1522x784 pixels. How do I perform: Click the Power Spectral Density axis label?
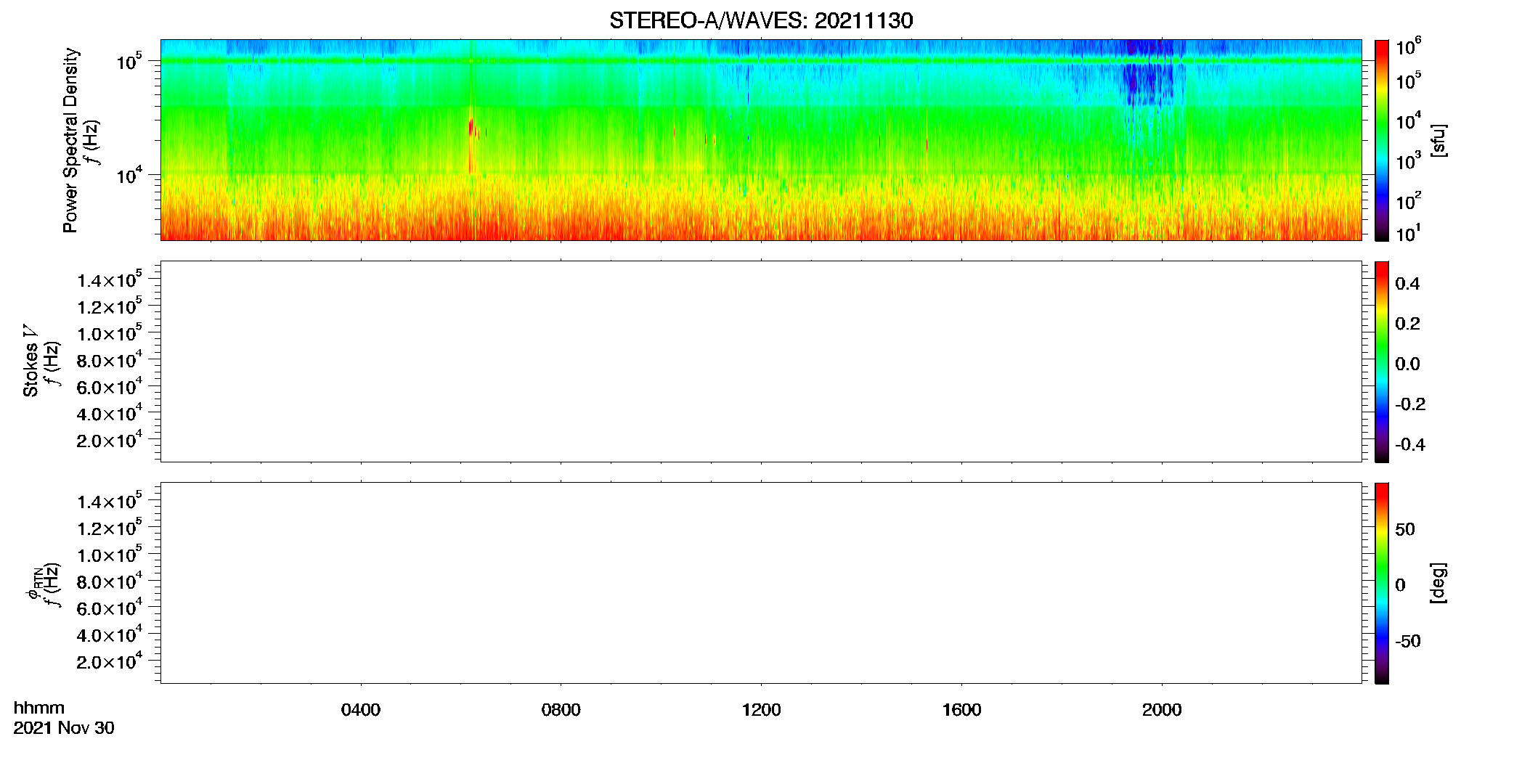tap(70, 140)
